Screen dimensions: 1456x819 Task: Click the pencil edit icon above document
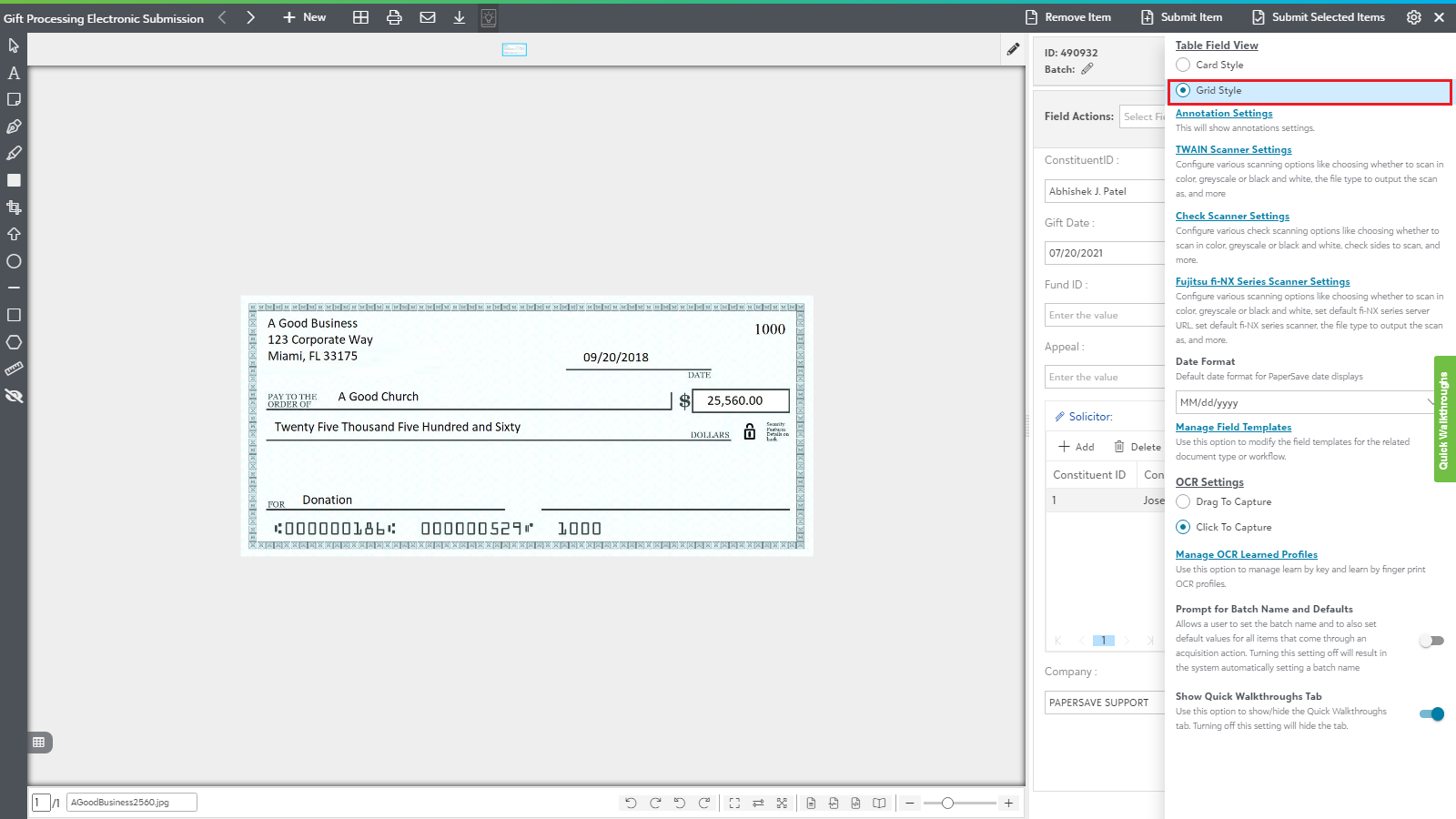[x=1013, y=49]
